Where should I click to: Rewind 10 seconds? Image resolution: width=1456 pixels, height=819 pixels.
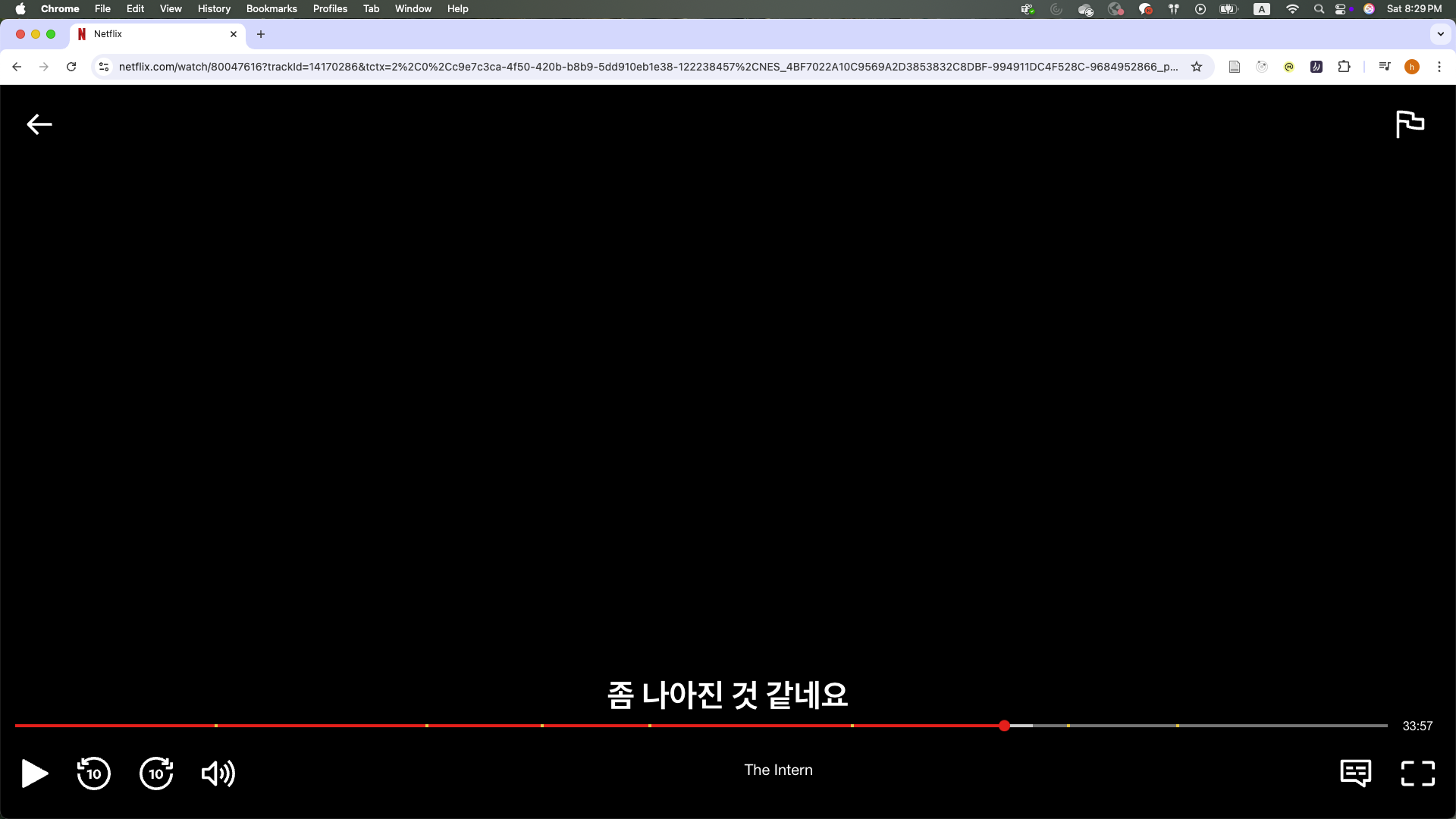(94, 773)
